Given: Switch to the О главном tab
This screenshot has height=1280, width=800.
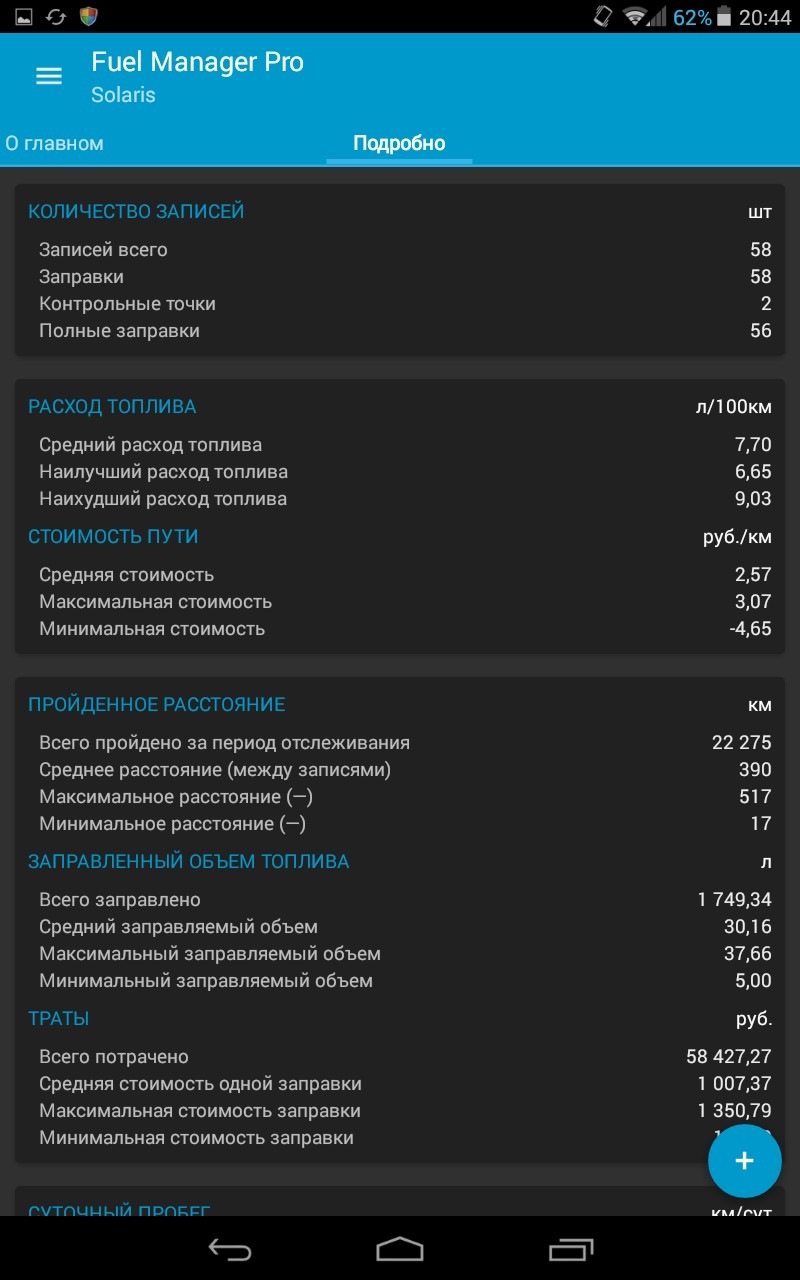Looking at the screenshot, I should click(x=54, y=143).
